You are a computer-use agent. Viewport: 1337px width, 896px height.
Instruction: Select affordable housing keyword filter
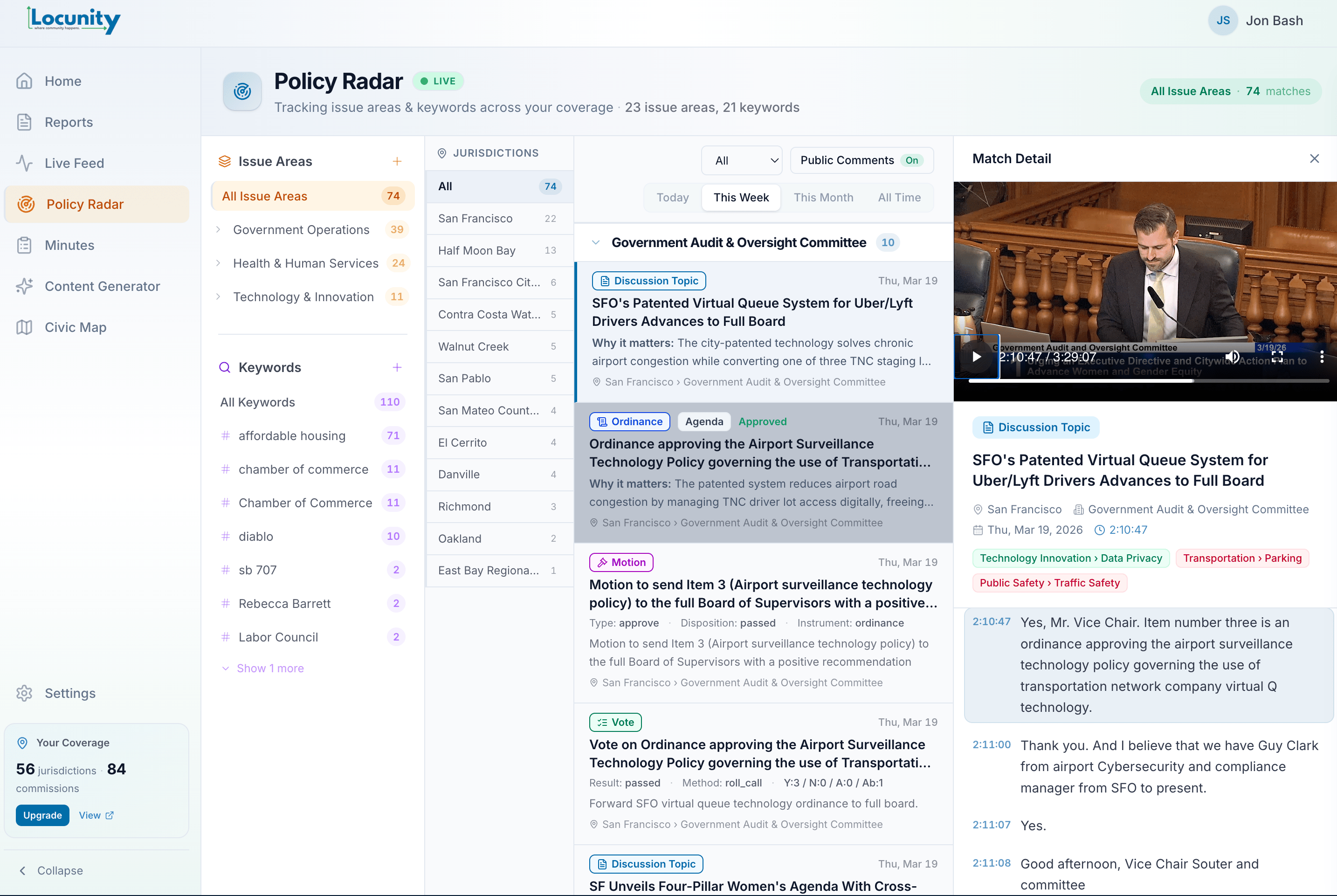tap(291, 436)
